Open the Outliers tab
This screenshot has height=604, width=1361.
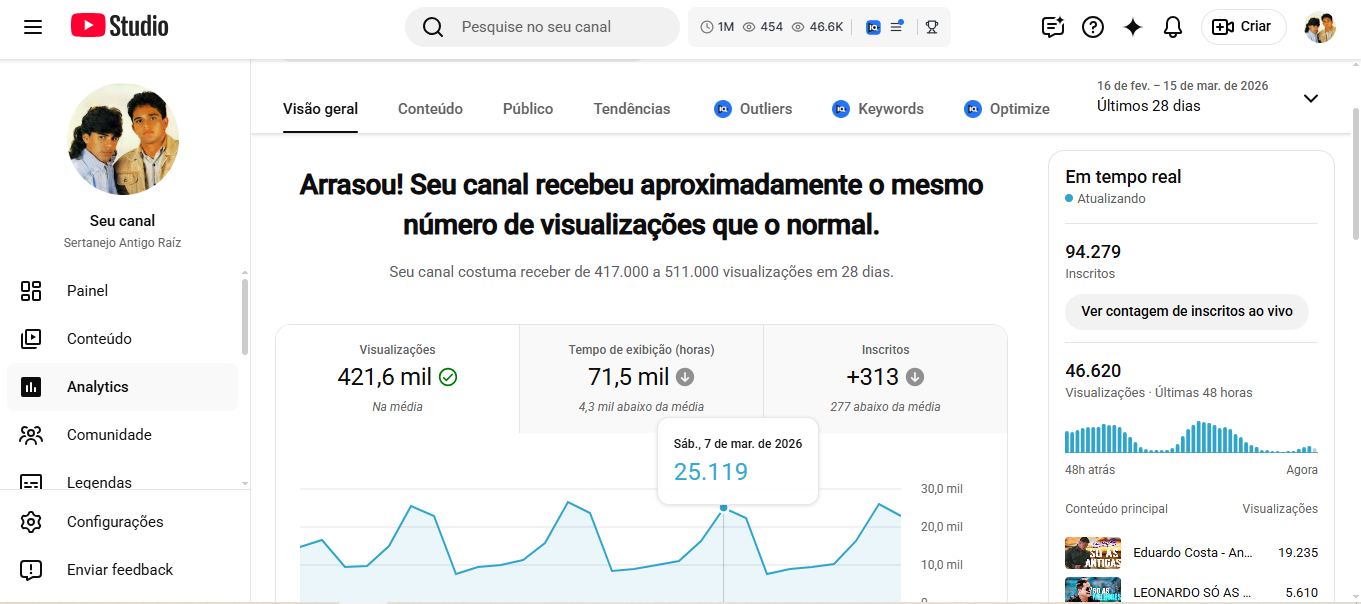(x=753, y=109)
